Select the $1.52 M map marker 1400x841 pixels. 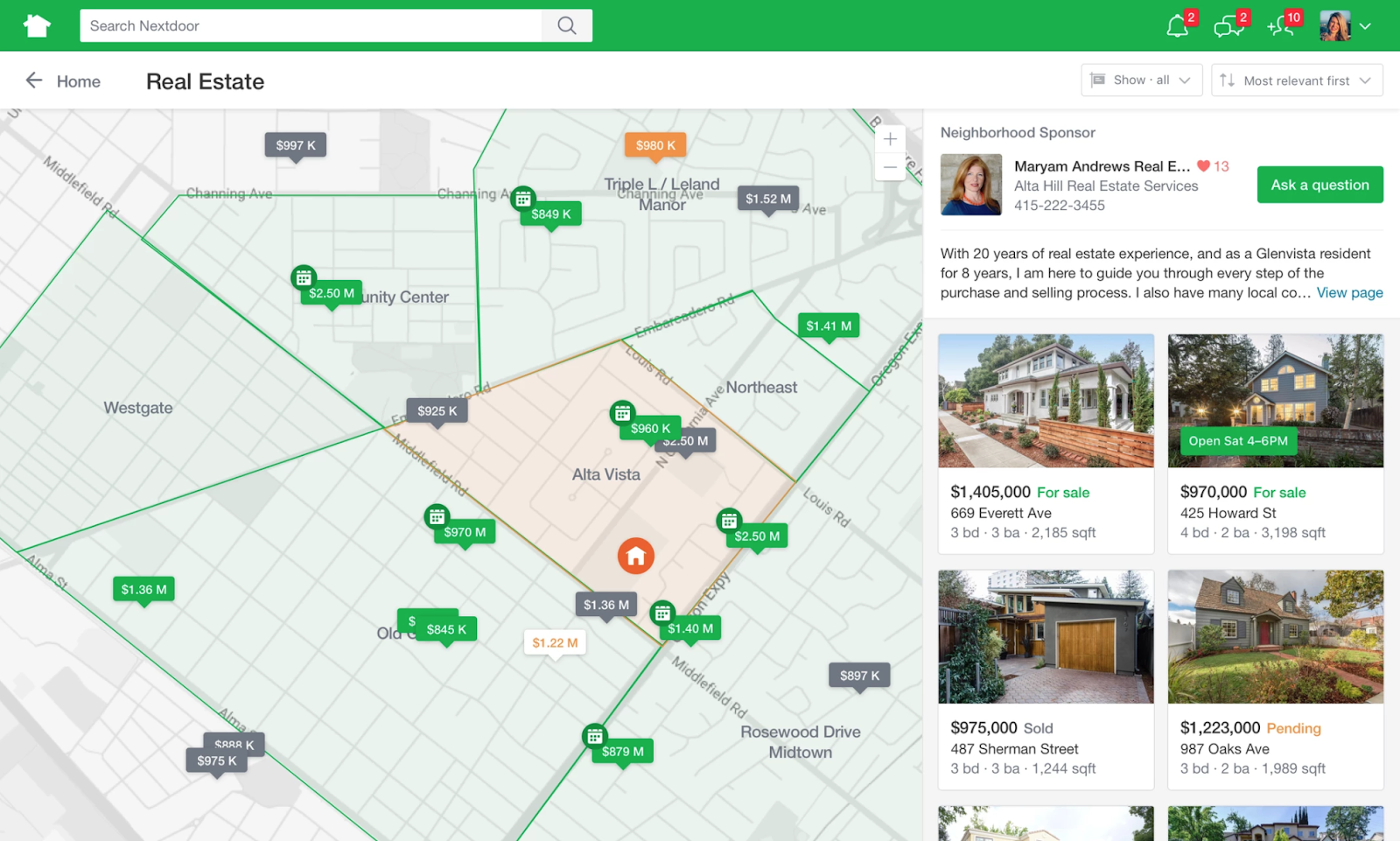(x=768, y=199)
